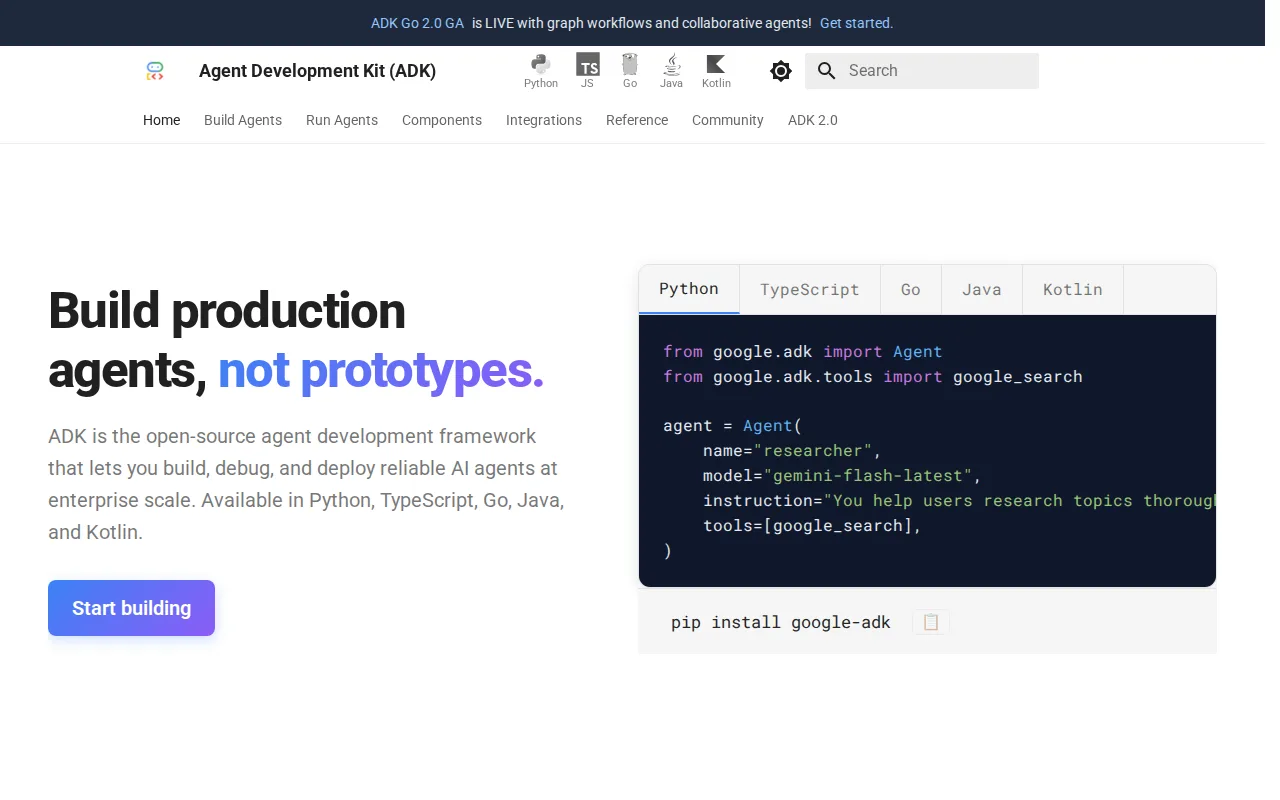Switch to the Java code sample tab
The height and width of the screenshot is (800, 1280).
click(982, 289)
